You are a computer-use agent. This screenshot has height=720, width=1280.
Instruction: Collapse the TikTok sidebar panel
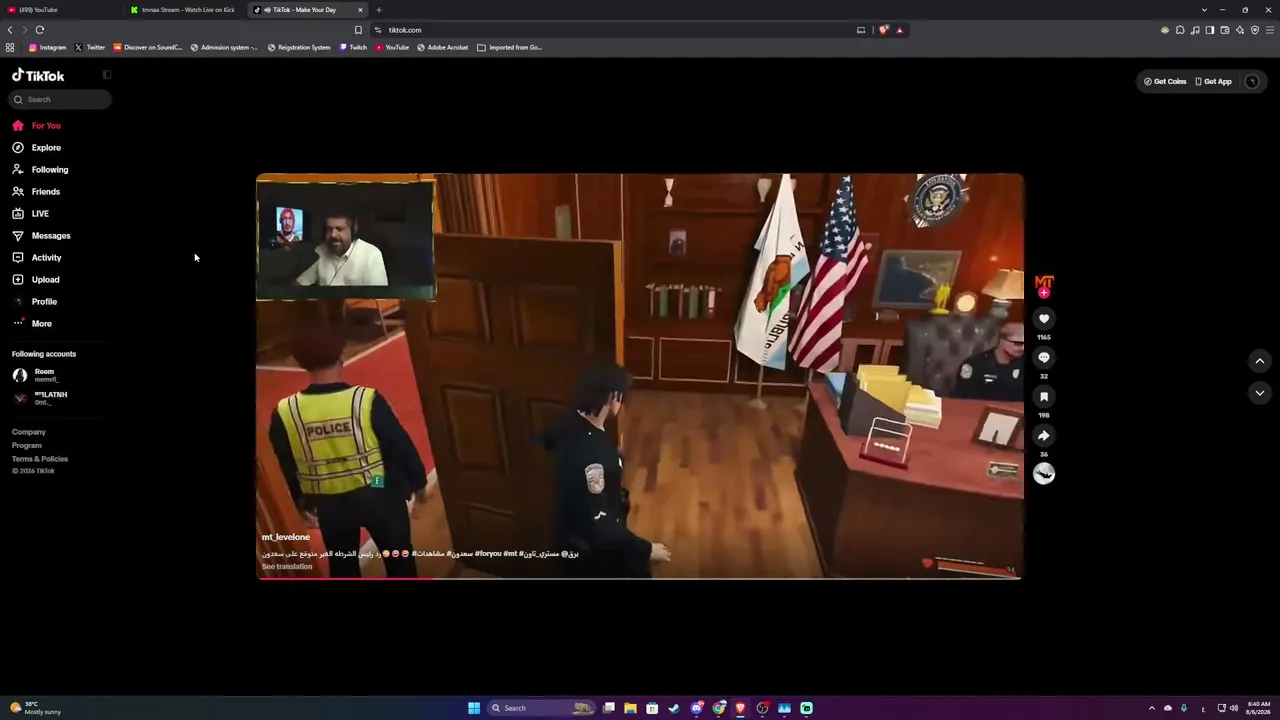(107, 75)
